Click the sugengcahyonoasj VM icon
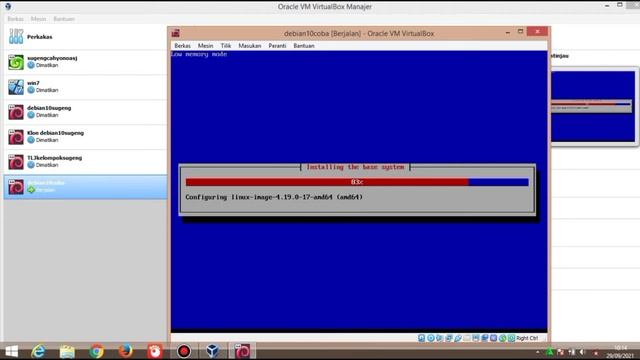 pos(16,62)
